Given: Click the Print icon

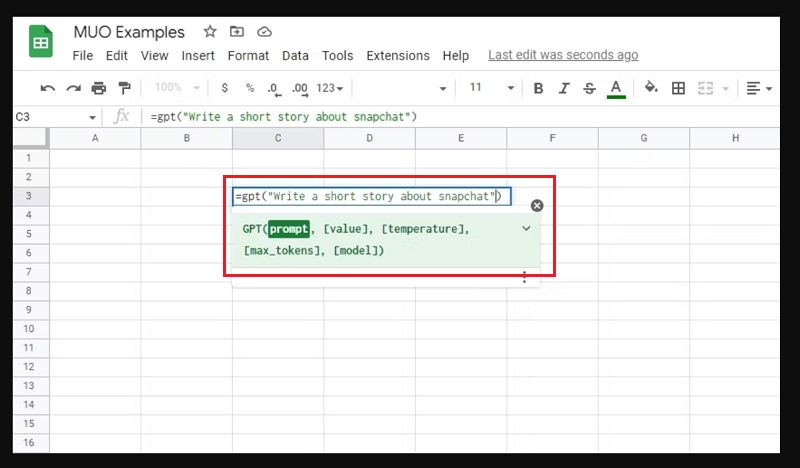Looking at the screenshot, I should [x=98, y=88].
